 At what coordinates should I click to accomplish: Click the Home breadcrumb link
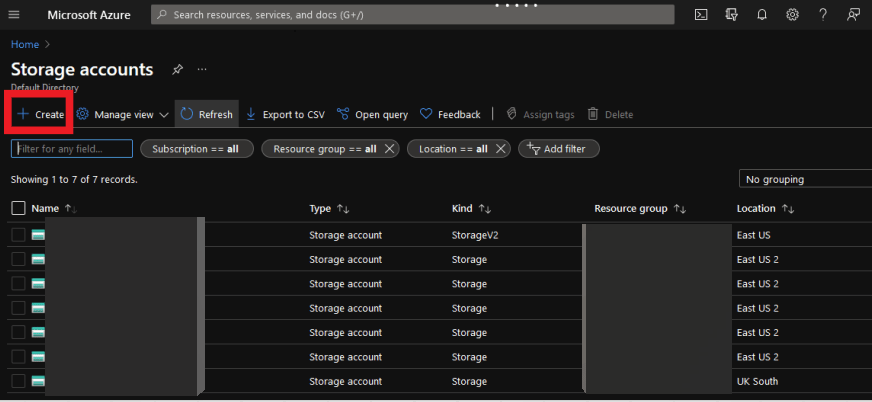pos(25,44)
